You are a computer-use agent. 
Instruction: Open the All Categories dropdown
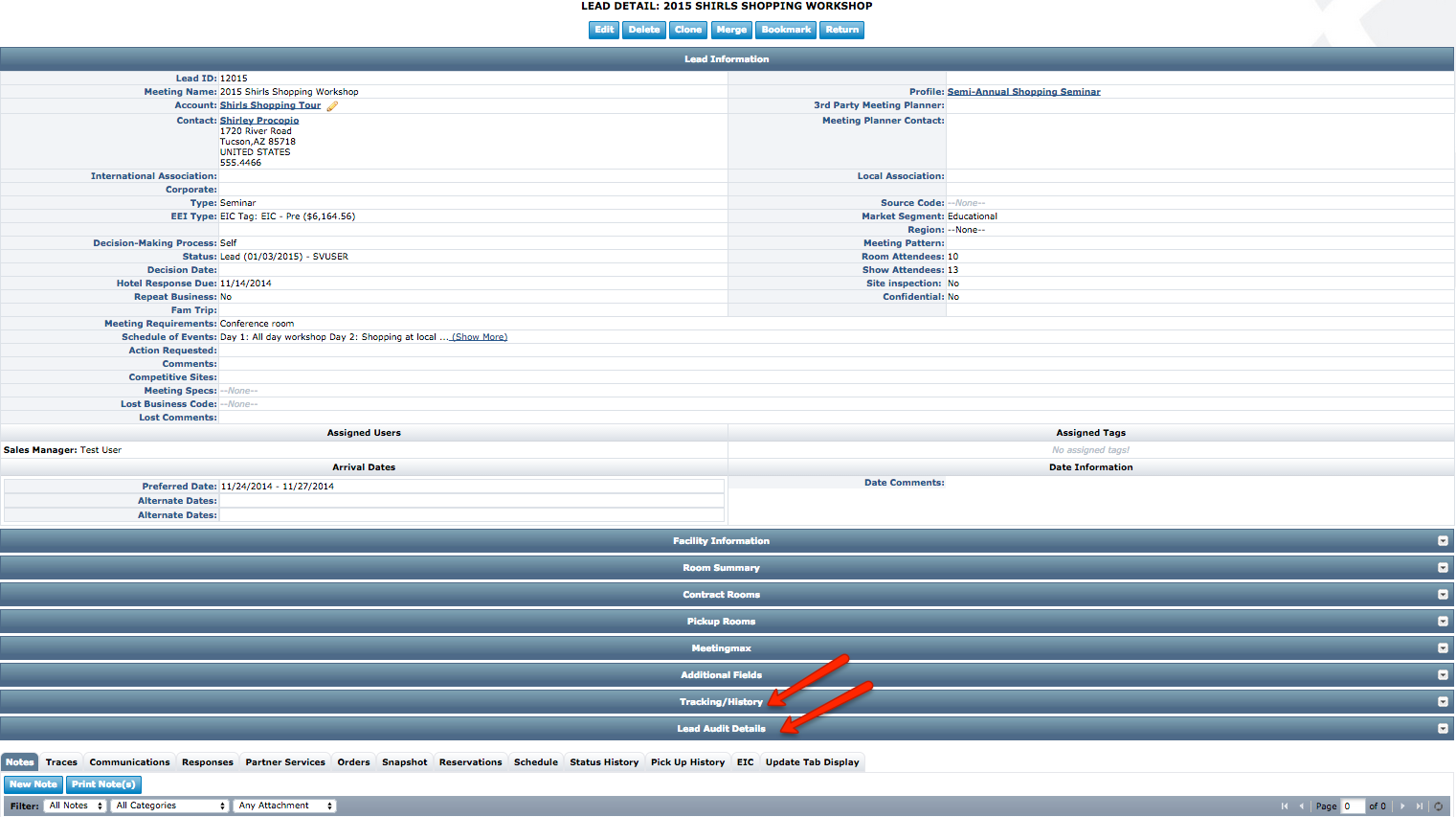click(170, 806)
